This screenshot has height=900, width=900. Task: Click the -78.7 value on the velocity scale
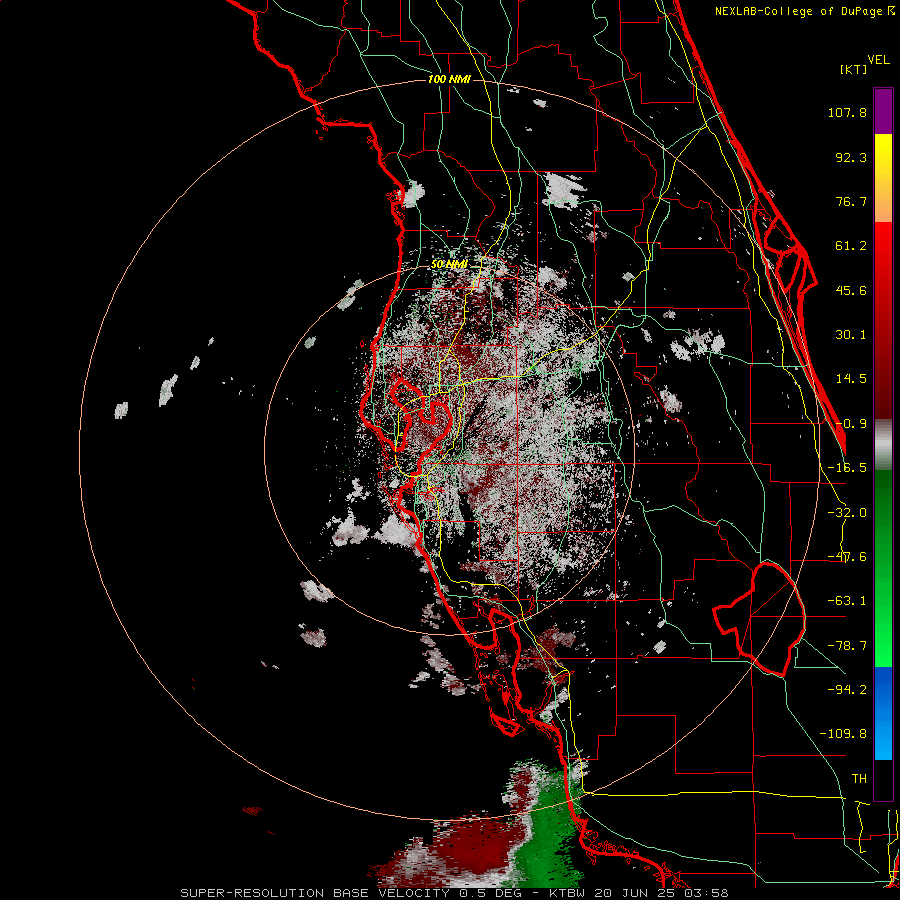tap(847, 646)
